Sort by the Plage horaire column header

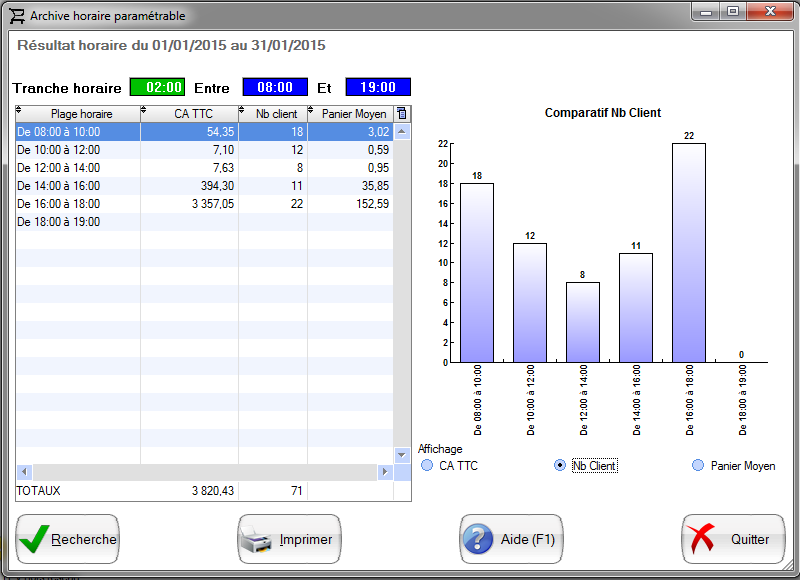coord(80,114)
